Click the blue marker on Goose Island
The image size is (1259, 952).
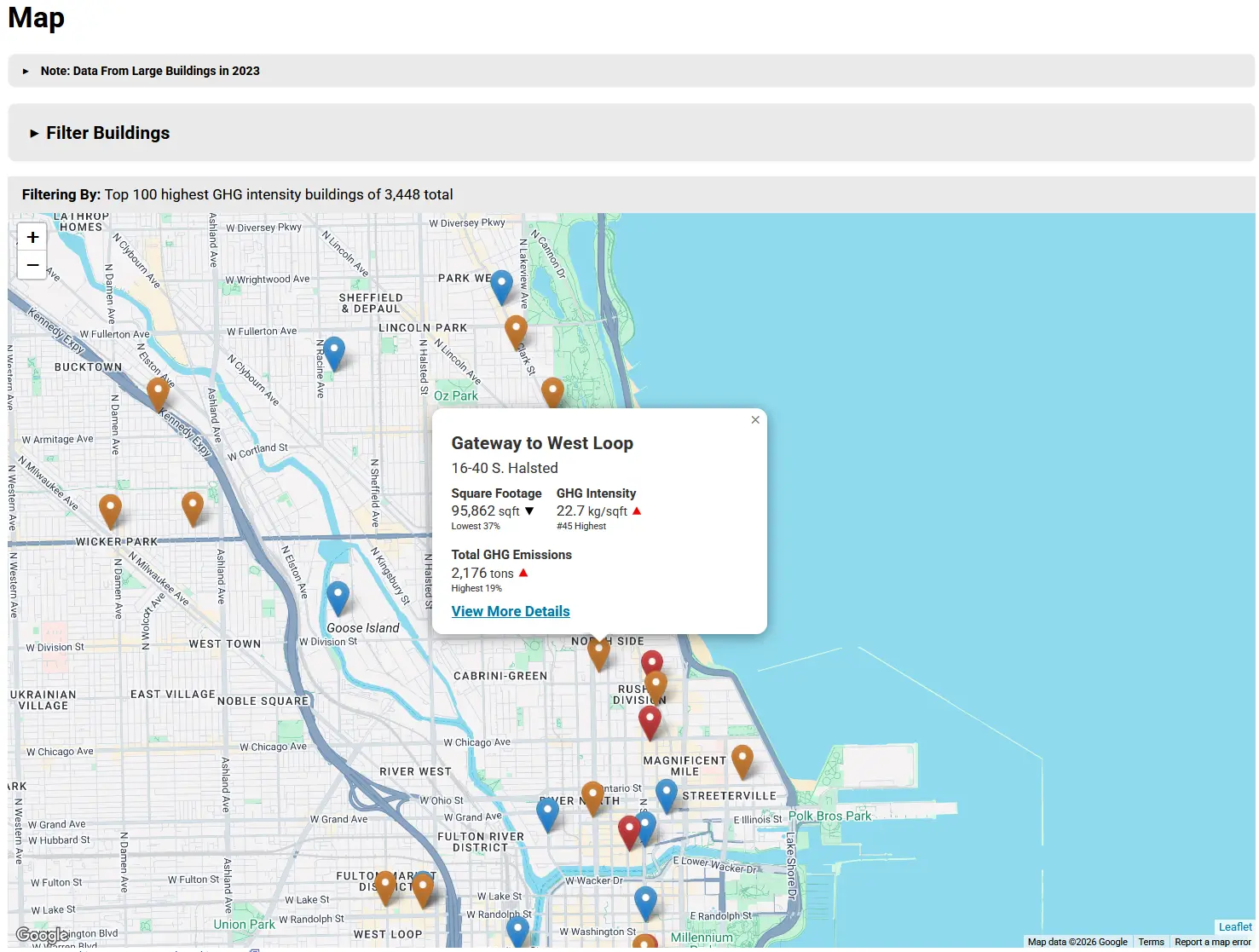coord(338,596)
